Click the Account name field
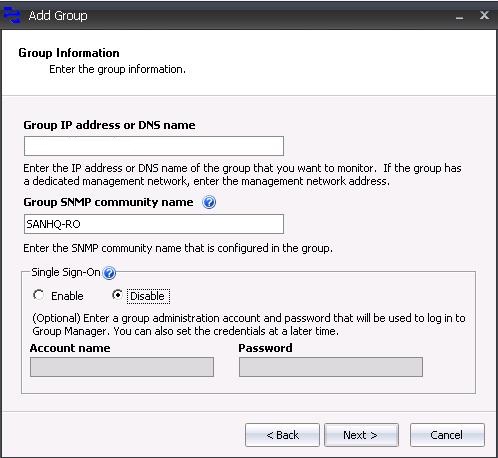This screenshot has width=498, height=458. [x=122, y=367]
